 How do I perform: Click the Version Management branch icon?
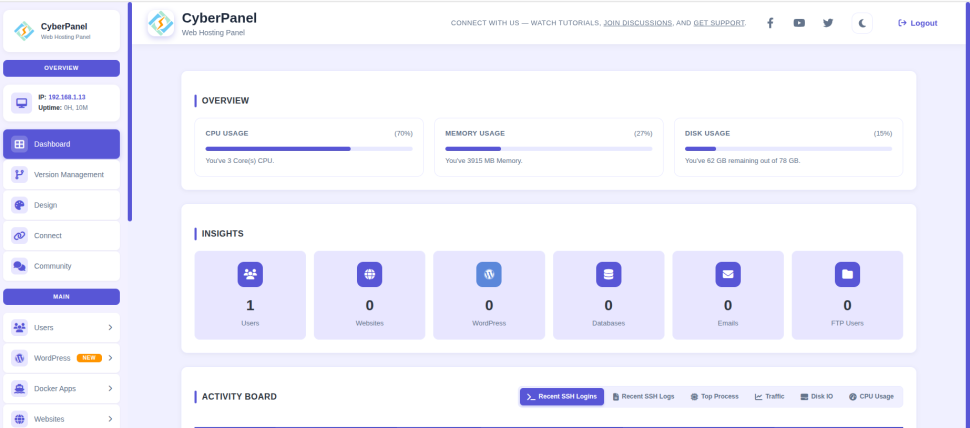tap(19, 174)
